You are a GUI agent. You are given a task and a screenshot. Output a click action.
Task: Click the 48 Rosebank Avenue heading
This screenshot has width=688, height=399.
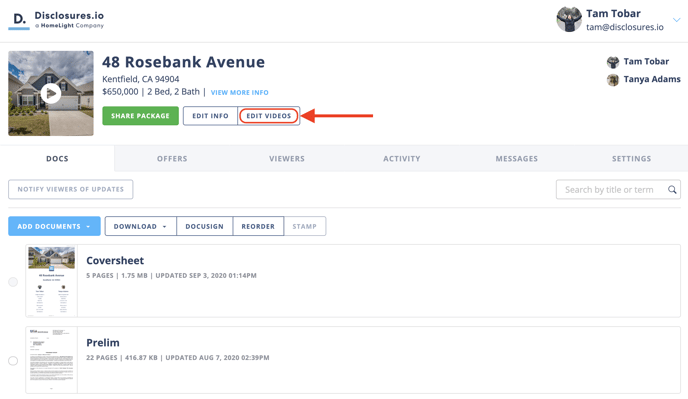tap(183, 62)
